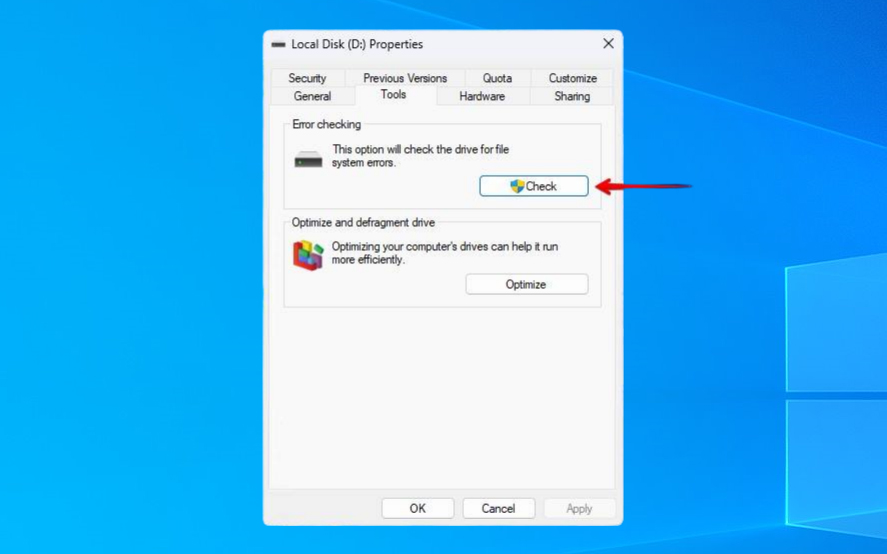Click the Optimize button
Viewport: 887px width, 554px height.
click(526, 285)
